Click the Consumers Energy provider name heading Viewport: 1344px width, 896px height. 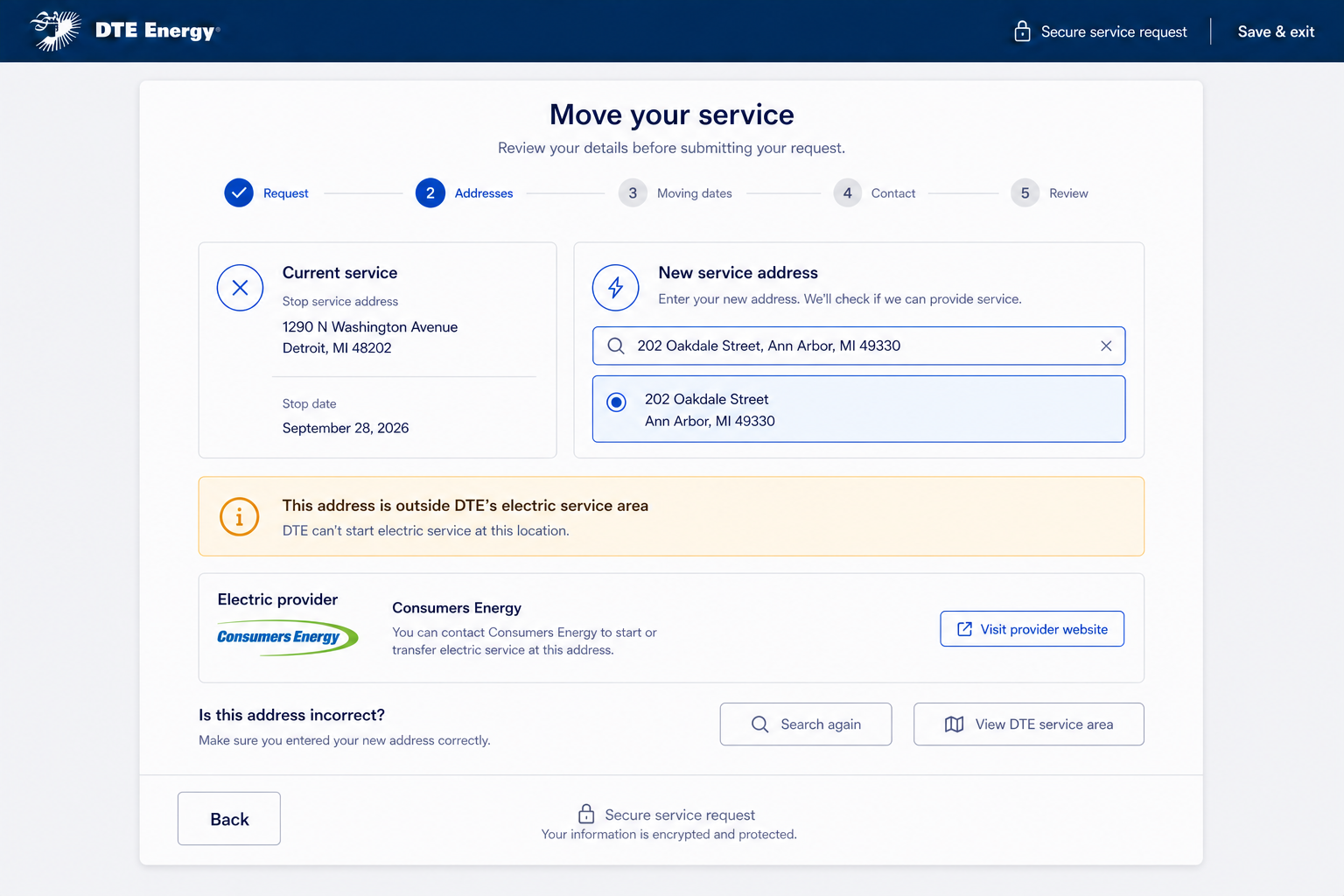pyautogui.click(x=457, y=608)
